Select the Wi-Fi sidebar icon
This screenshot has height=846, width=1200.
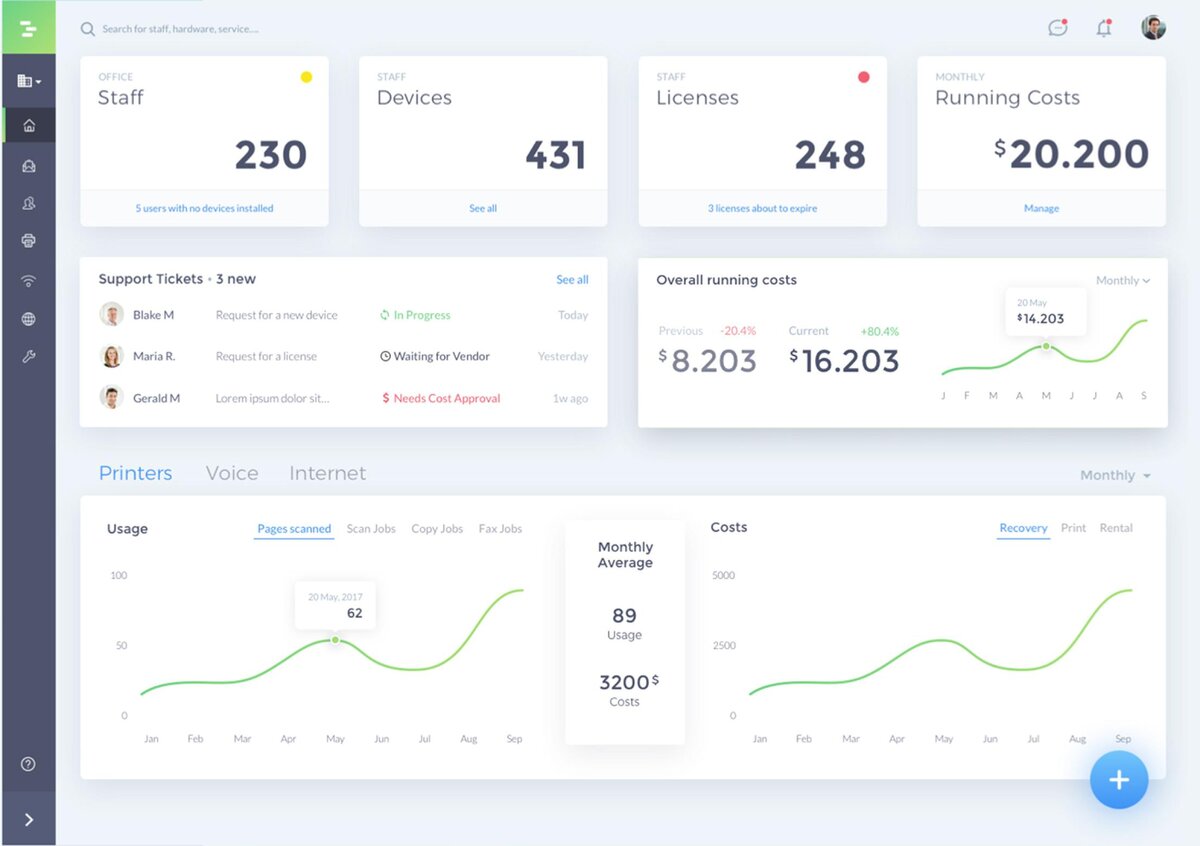pyautogui.click(x=28, y=281)
